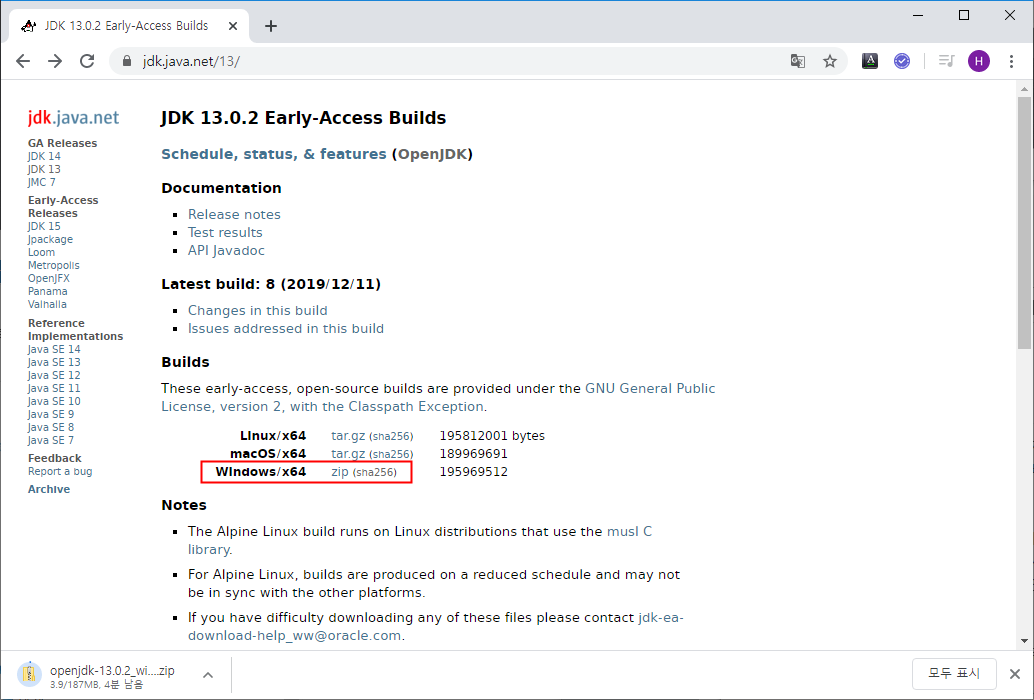Expand the openjdk download options chevron
This screenshot has height=700, width=1034.
coord(208,675)
